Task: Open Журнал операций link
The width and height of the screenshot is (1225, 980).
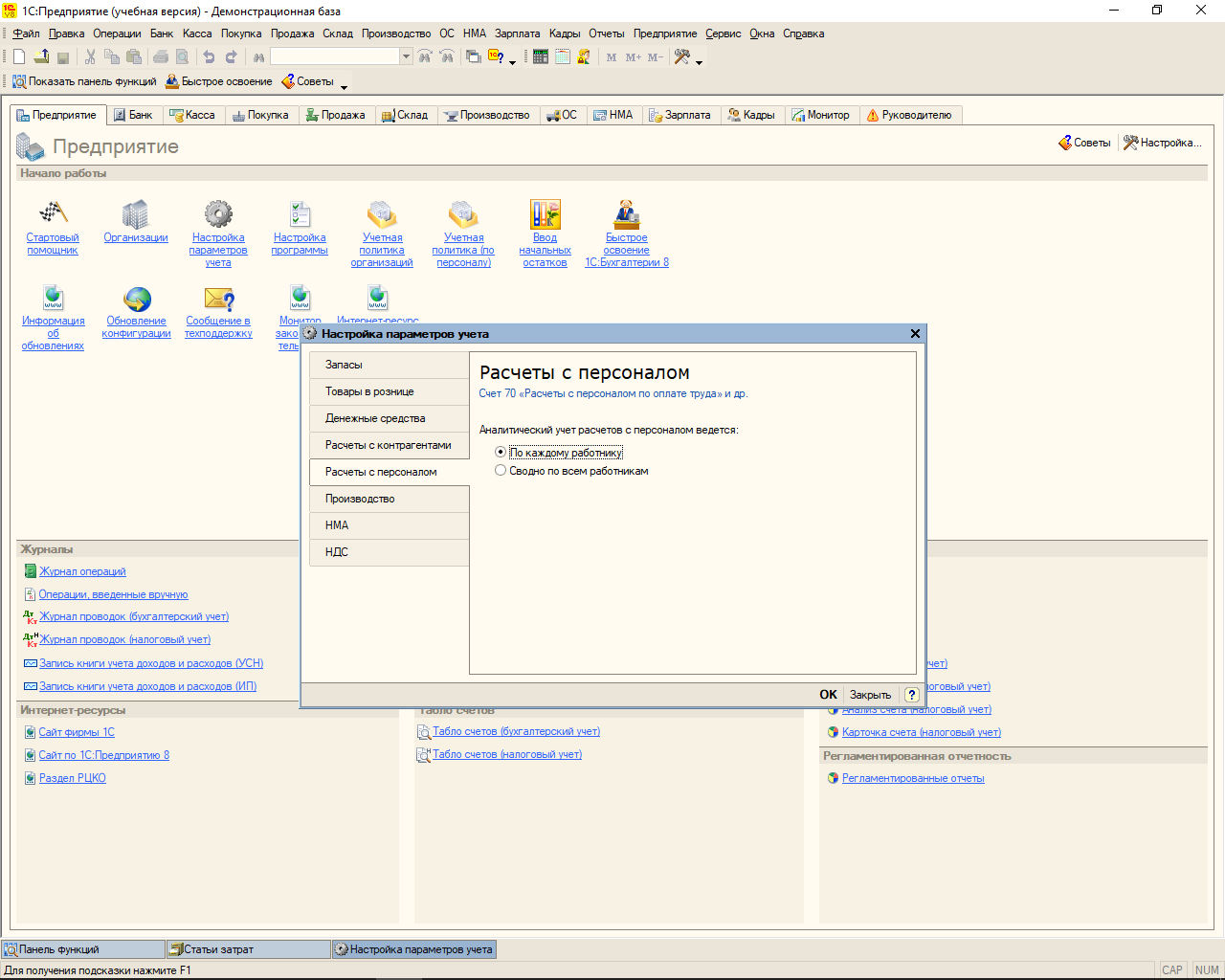Action: coord(82,571)
